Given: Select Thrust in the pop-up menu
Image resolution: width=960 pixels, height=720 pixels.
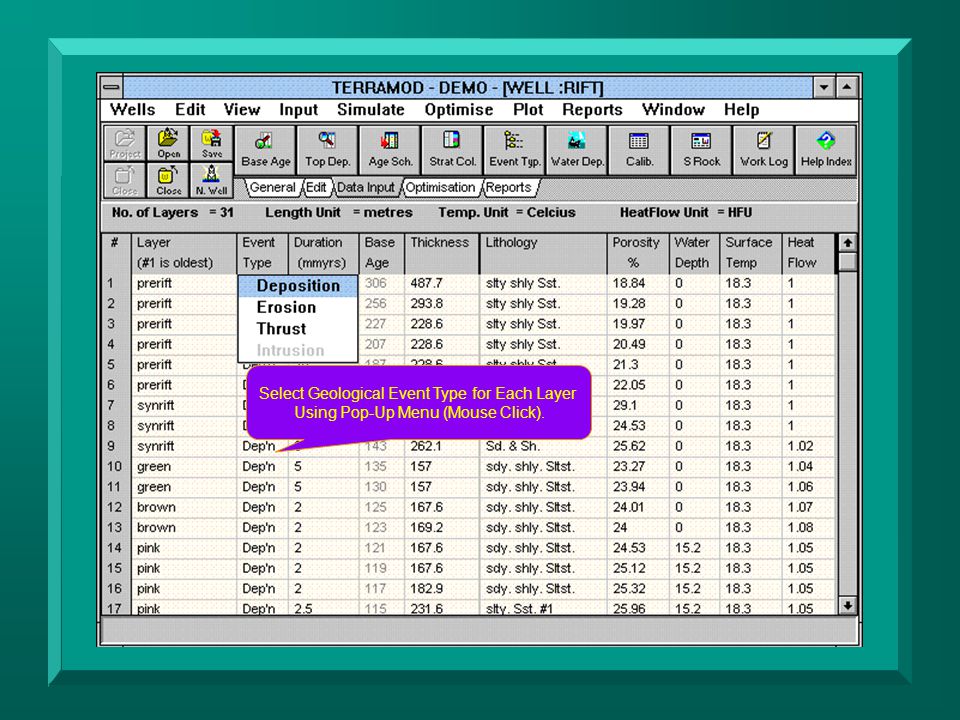Looking at the screenshot, I should coord(298,329).
